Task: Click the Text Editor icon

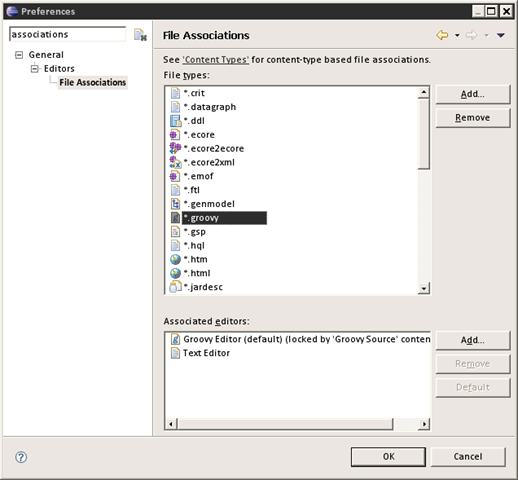Action: (x=175, y=353)
